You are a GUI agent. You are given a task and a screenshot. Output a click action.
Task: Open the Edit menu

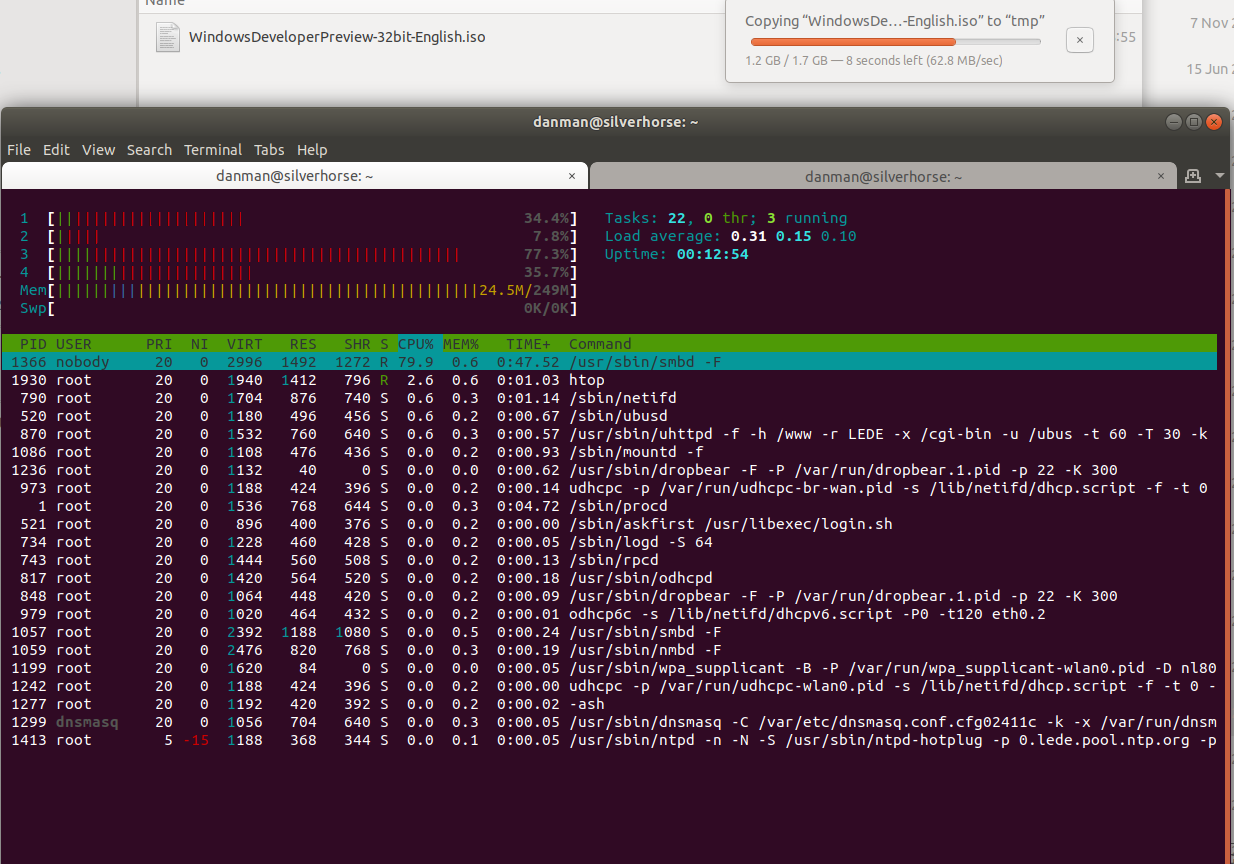[x=56, y=150]
